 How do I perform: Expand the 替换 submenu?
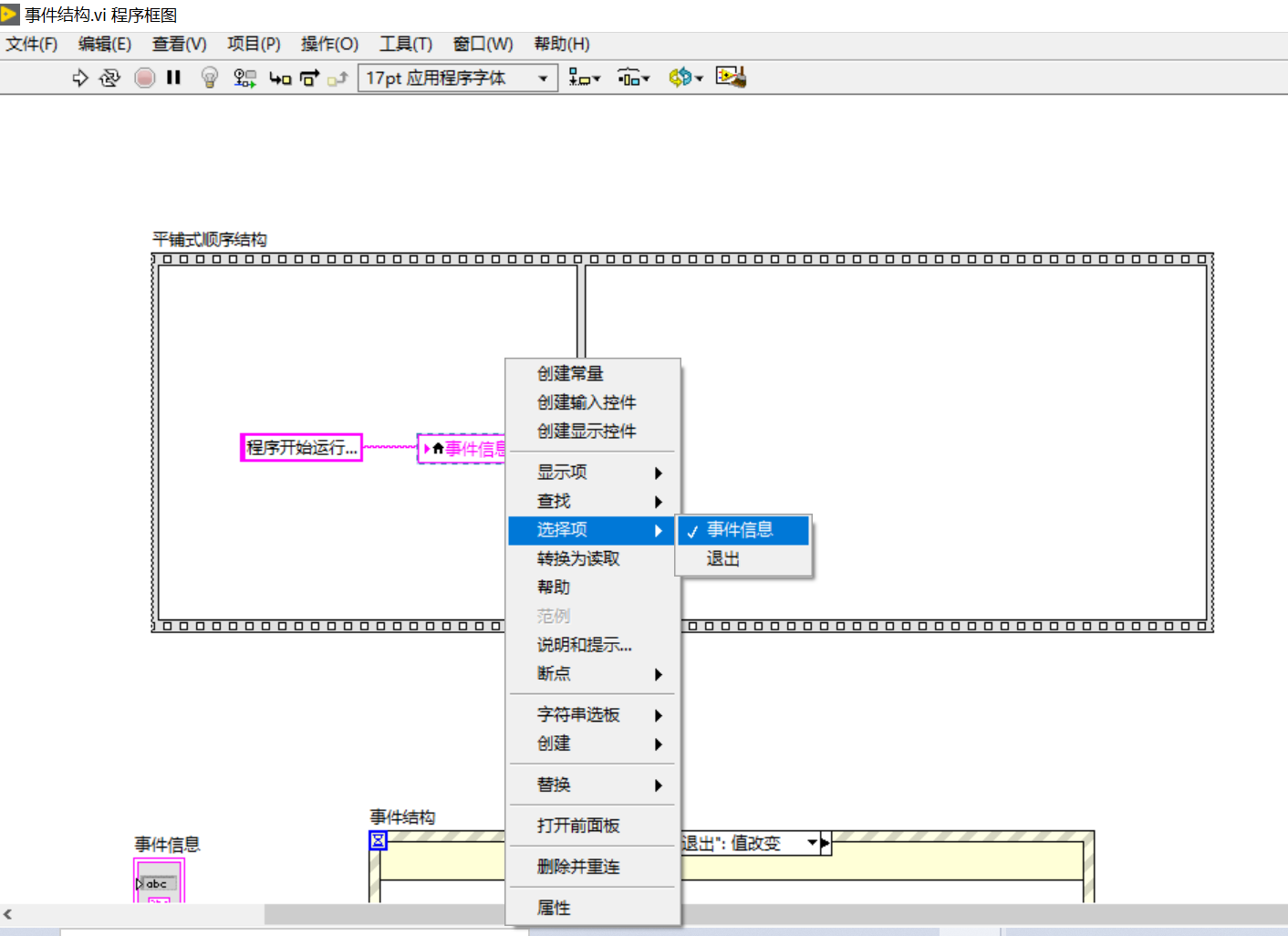click(593, 785)
